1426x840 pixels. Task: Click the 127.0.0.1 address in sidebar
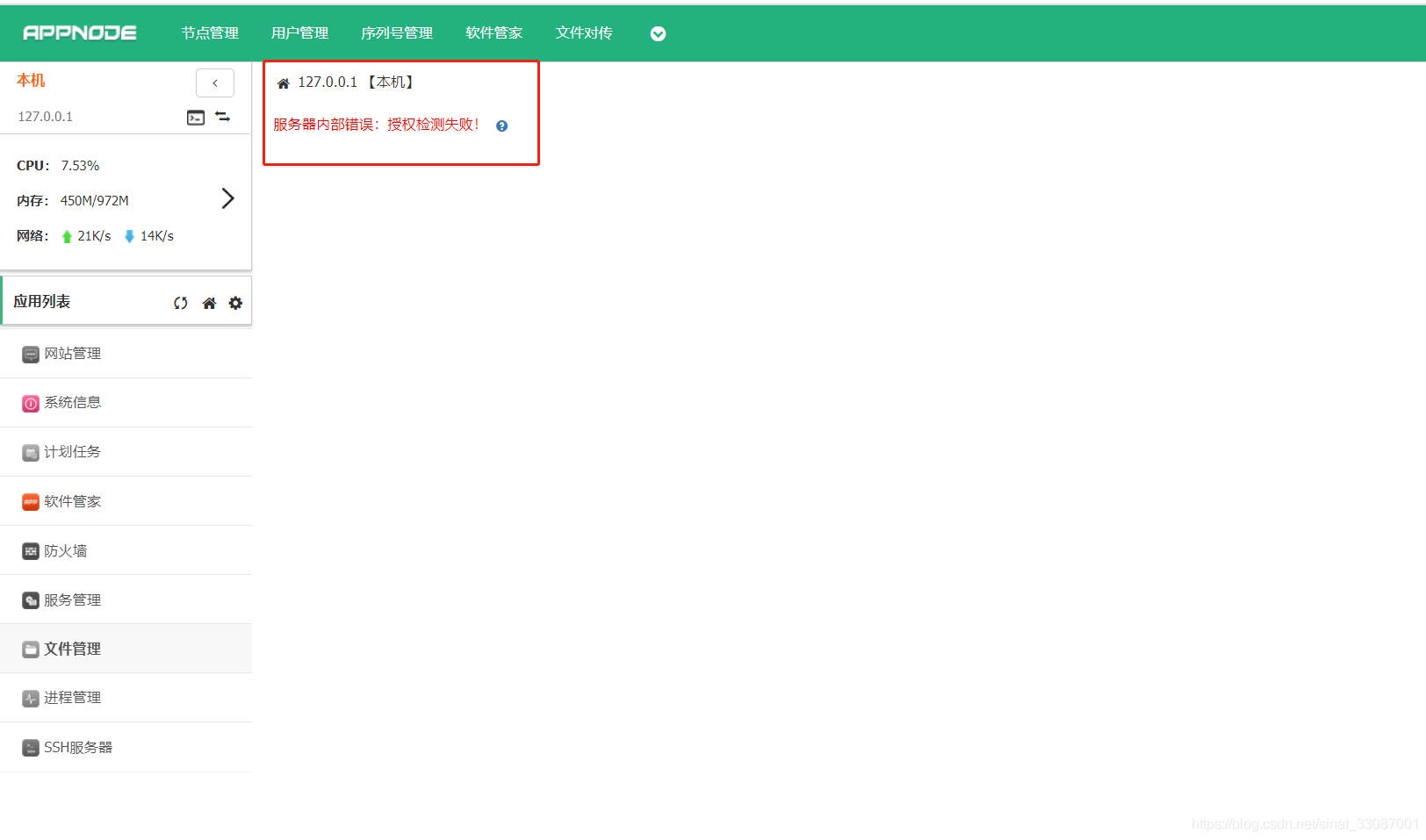click(46, 117)
